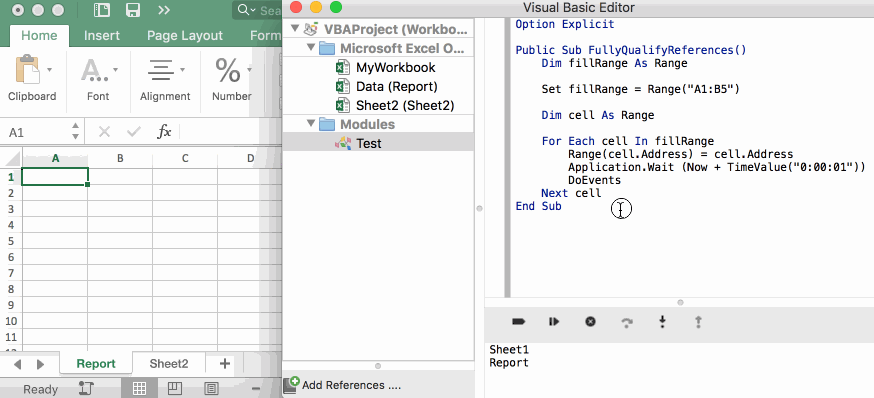Click the zoom out minus button

(x=256, y=389)
